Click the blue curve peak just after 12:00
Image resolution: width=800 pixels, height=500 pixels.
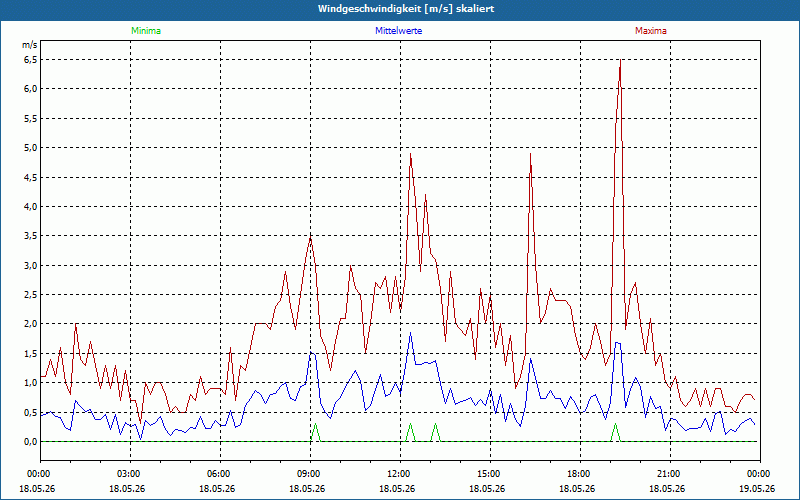coord(410,335)
